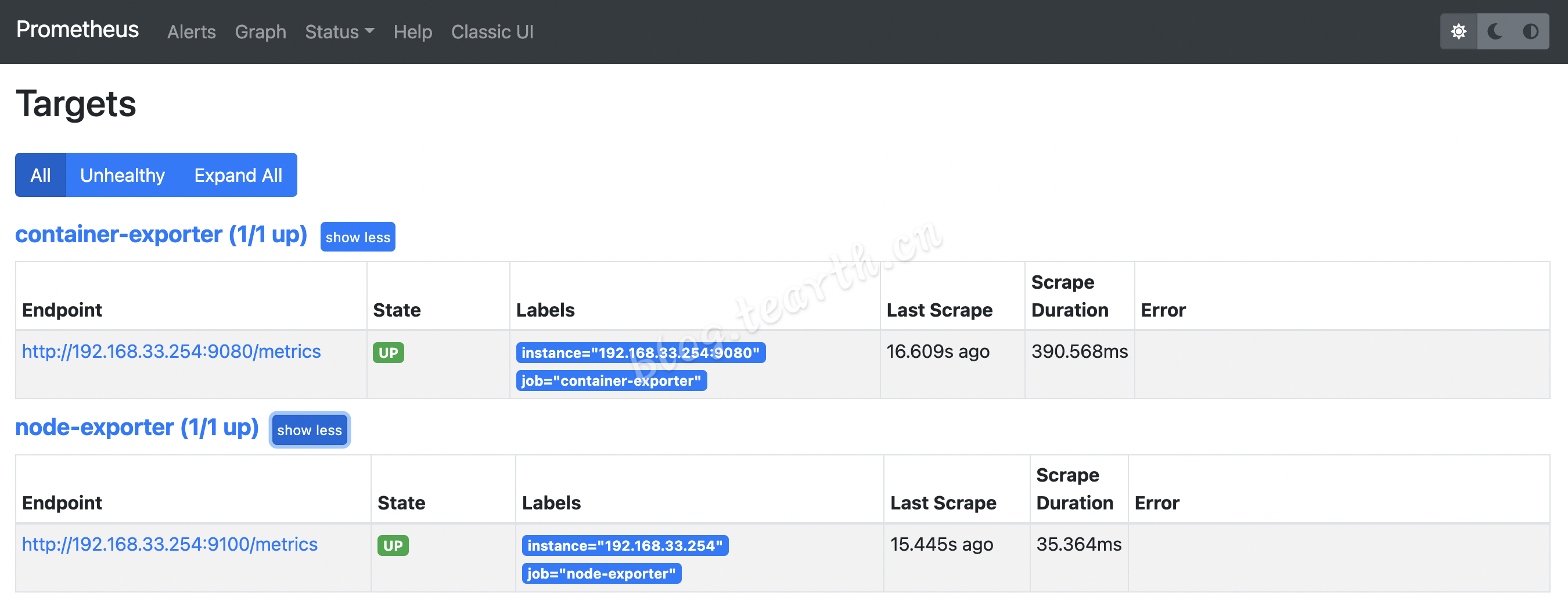This screenshot has height=596, width=1568.
Task: Switch to dark theme moon icon
Action: click(x=1495, y=31)
